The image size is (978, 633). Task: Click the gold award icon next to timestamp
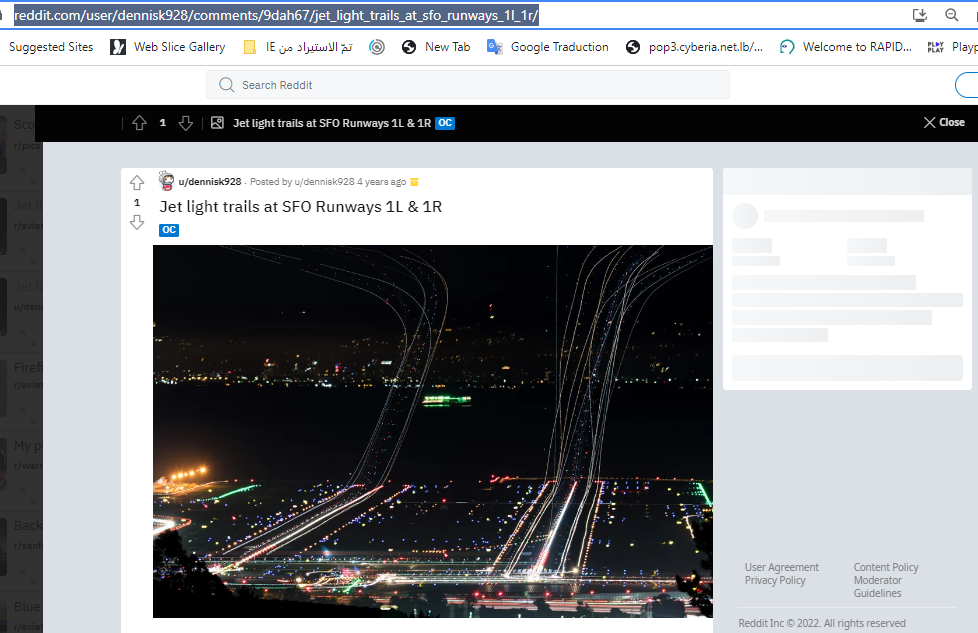click(415, 182)
